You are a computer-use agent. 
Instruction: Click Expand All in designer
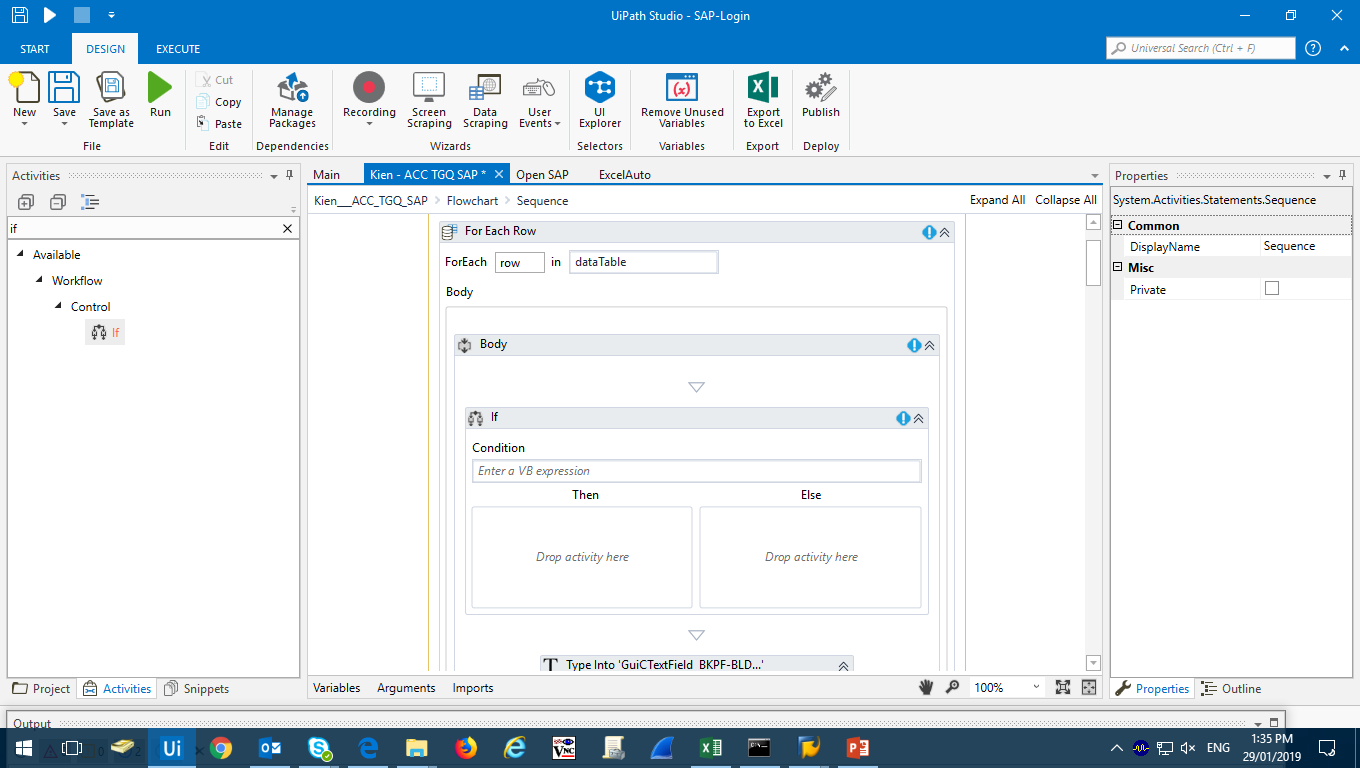(997, 200)
